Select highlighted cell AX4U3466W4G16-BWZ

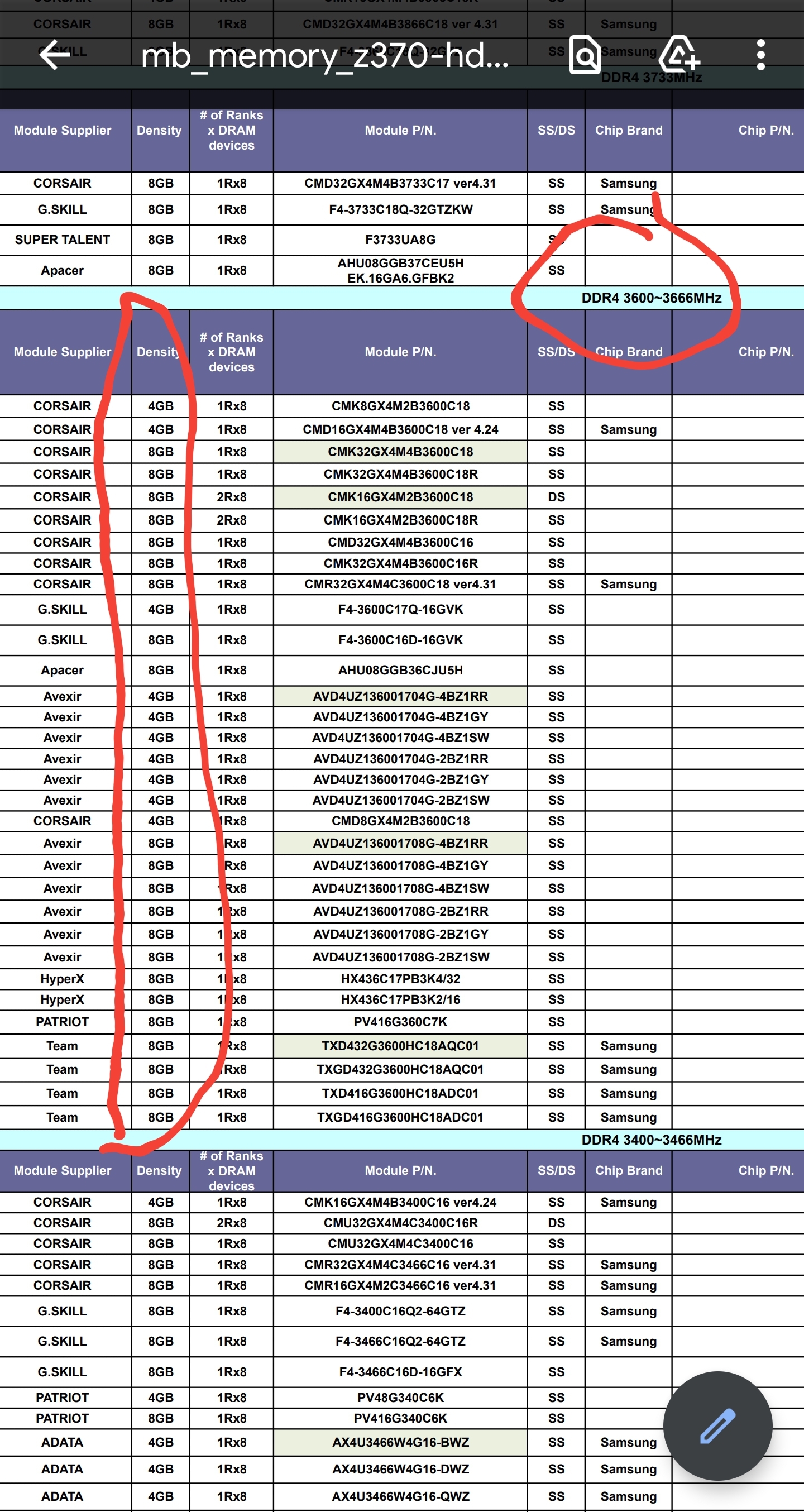[x=400, y=1442]
